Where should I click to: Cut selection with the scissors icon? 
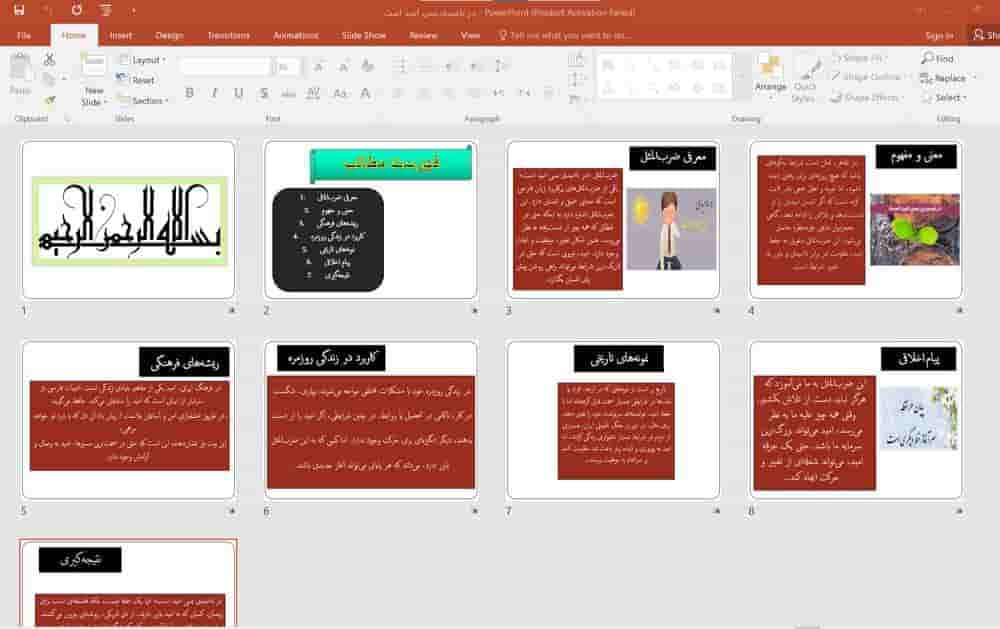tap(49, 60)
